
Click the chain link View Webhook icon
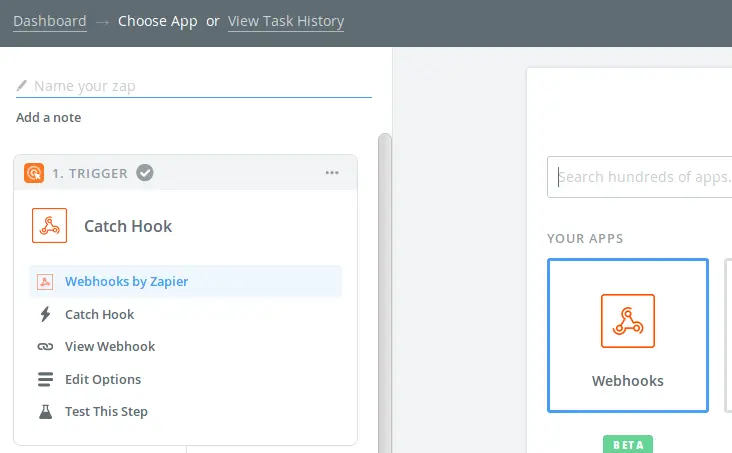click(45, 347)
